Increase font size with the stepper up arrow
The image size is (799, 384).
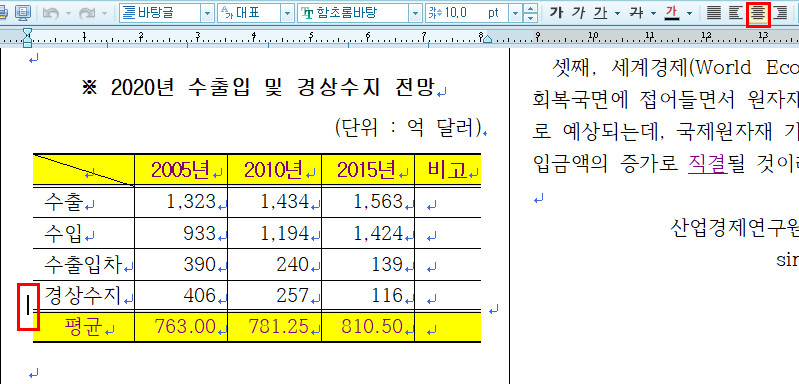pyautogui.click(x=531, y=9)
